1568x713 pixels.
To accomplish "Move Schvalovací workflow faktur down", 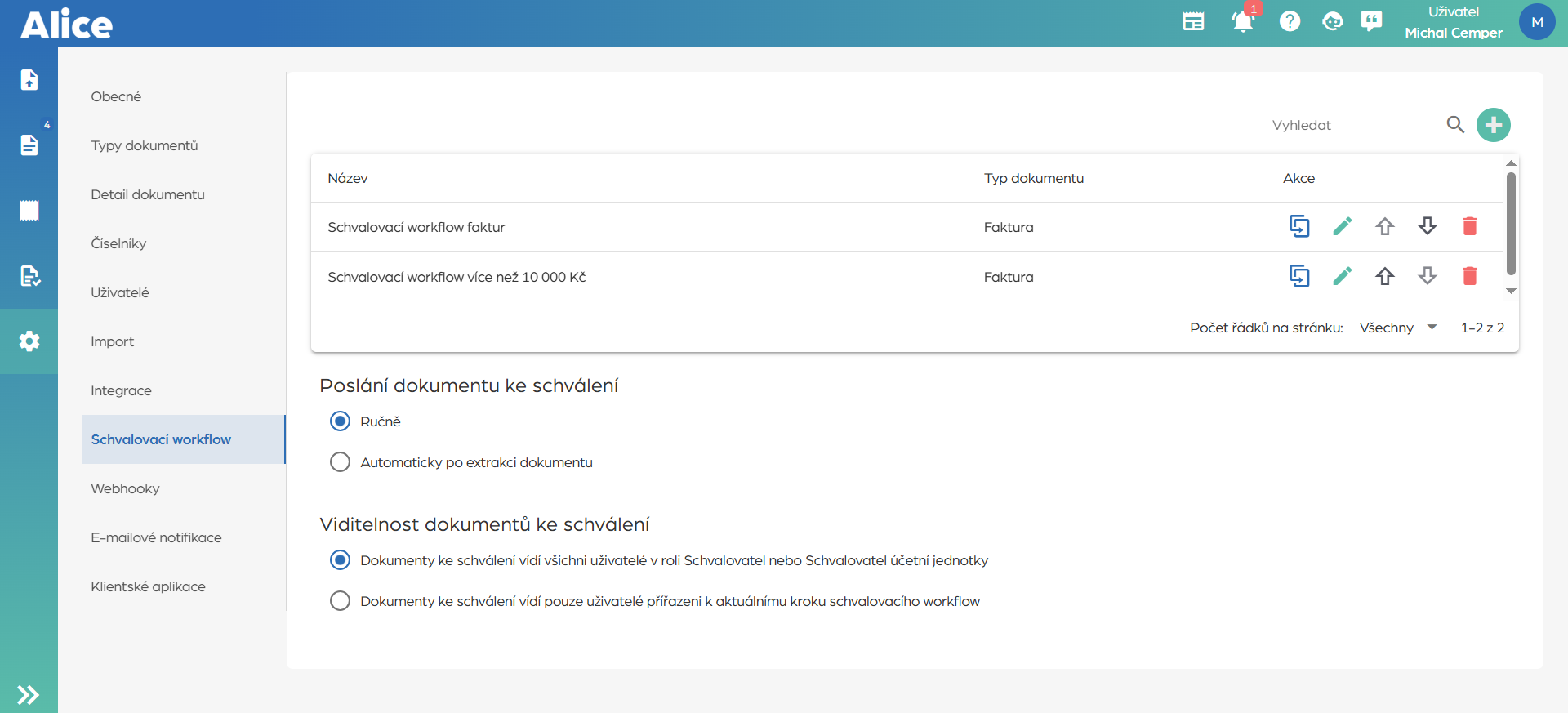I will pyautogui.click(x=1427, y=226).
